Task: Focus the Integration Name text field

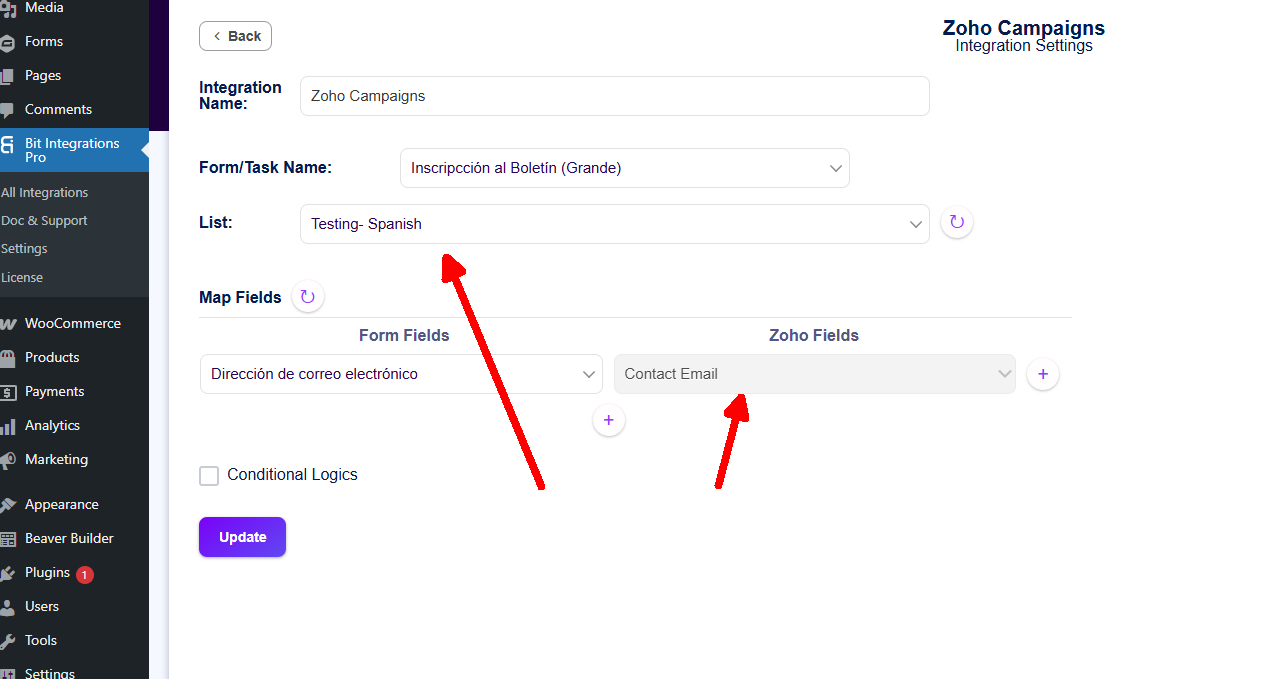Action: coord(614,96)
